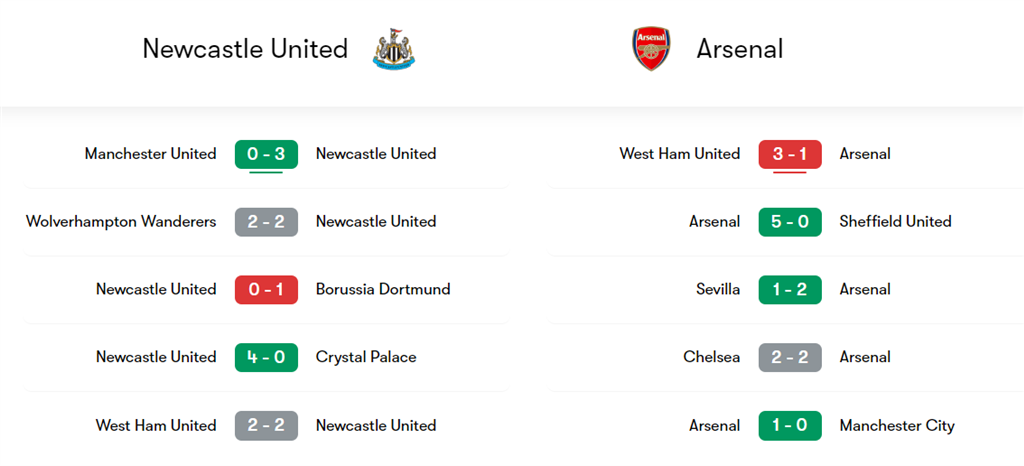Image resolution: width=1024 pixels, height=466 pixels.
Task: Open the Sevilla team link
Action: coord(718,289)
